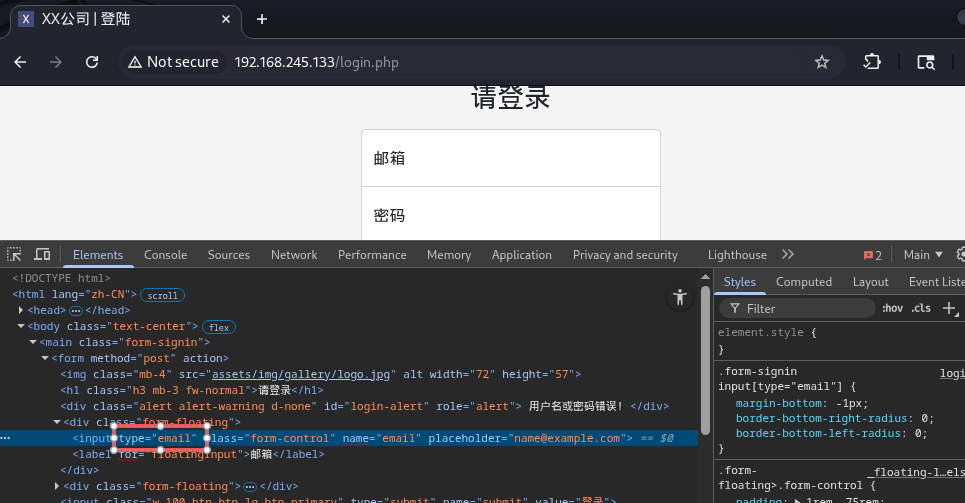Switch to the Console tab
Image resolution: width=965 pixels, height=503 pixels.
[x=165, y=255]
